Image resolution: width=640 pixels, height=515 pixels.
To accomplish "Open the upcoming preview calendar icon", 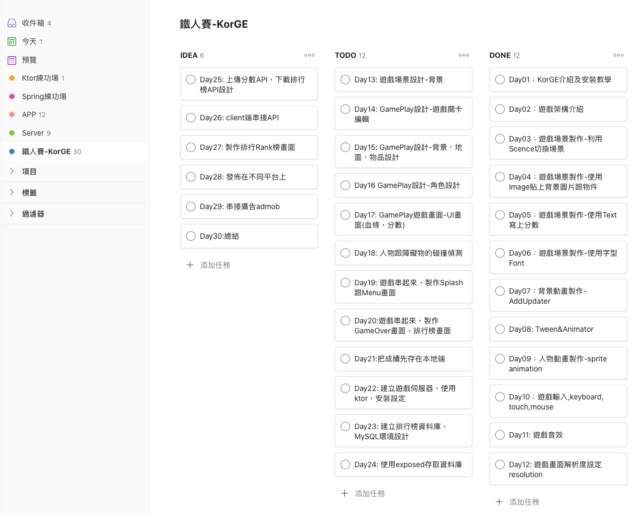I will [12, 60].
